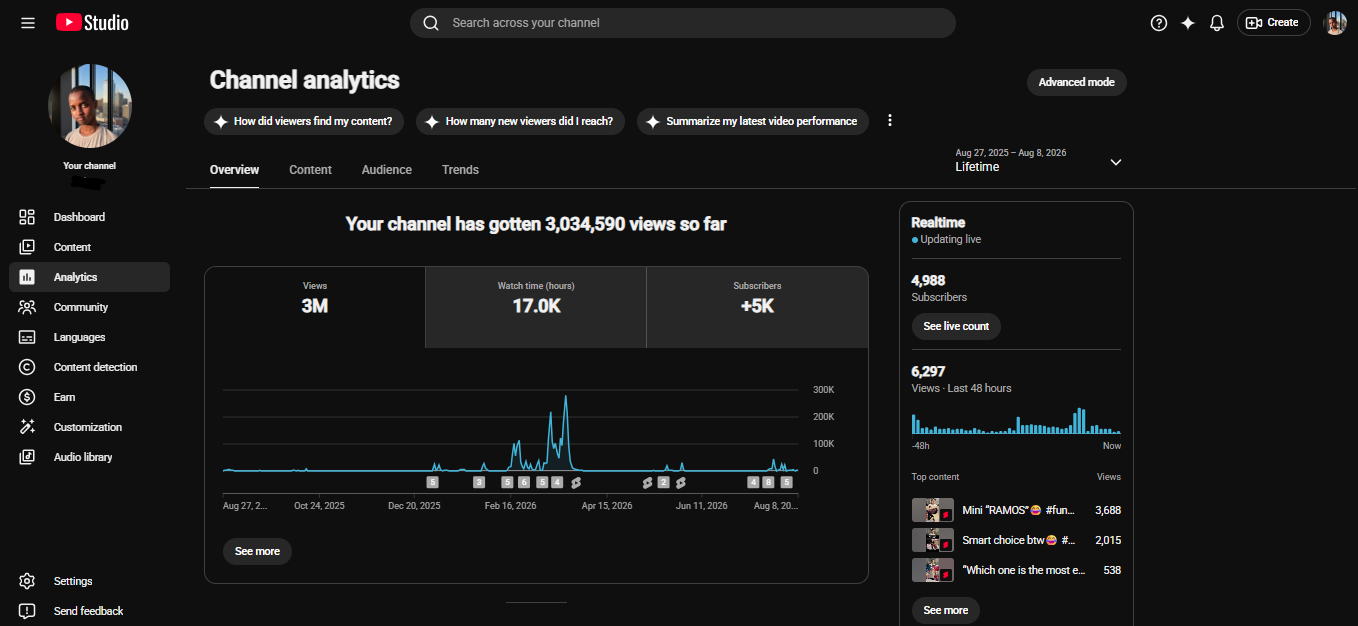This screenshot has height=626, width=1358.
Task: Click the Mini "RAMOS" video thumbnail
Action: (932, 510)
